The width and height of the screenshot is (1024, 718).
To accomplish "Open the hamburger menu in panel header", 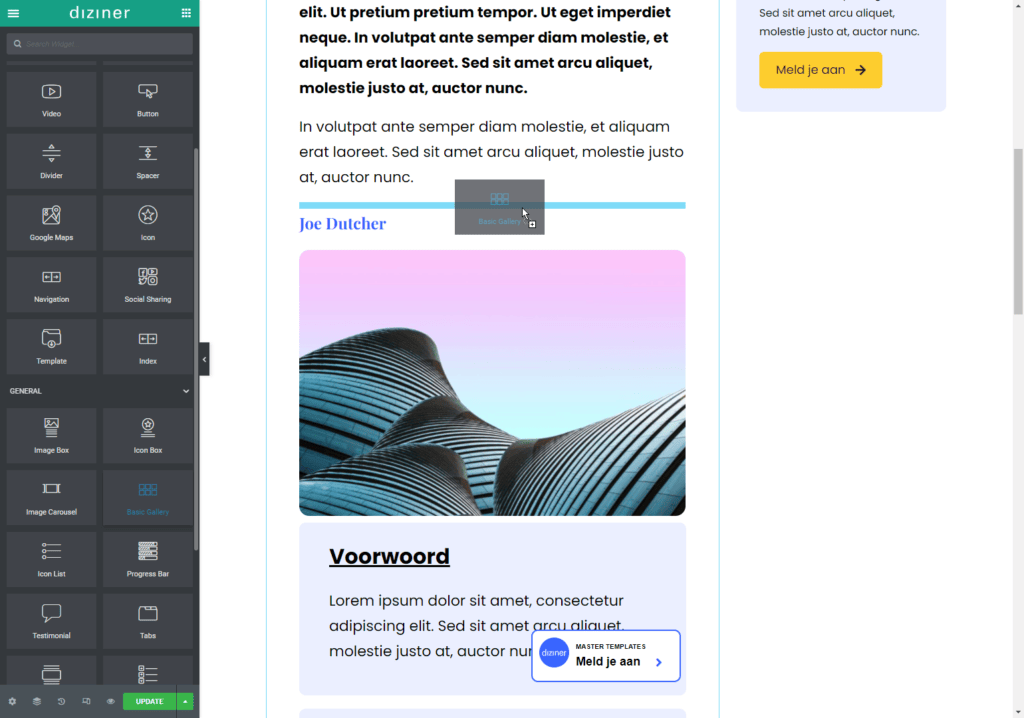I will point(13,13).
